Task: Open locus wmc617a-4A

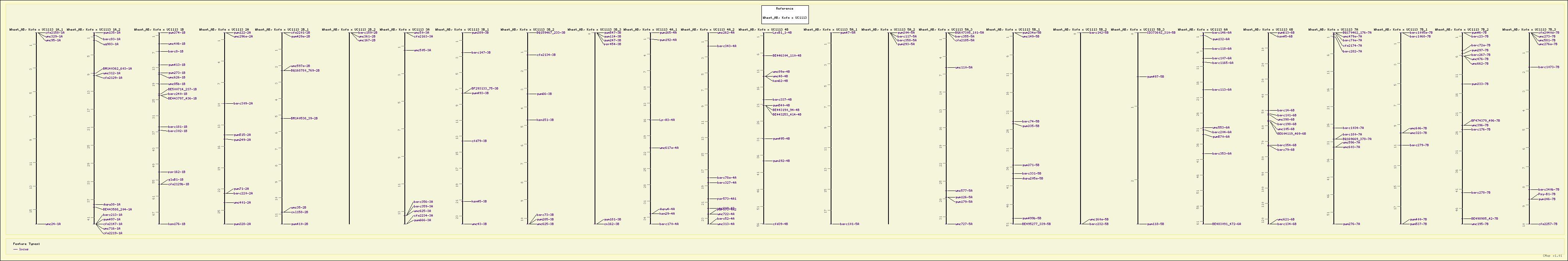Action: click(x=669, y=148)
